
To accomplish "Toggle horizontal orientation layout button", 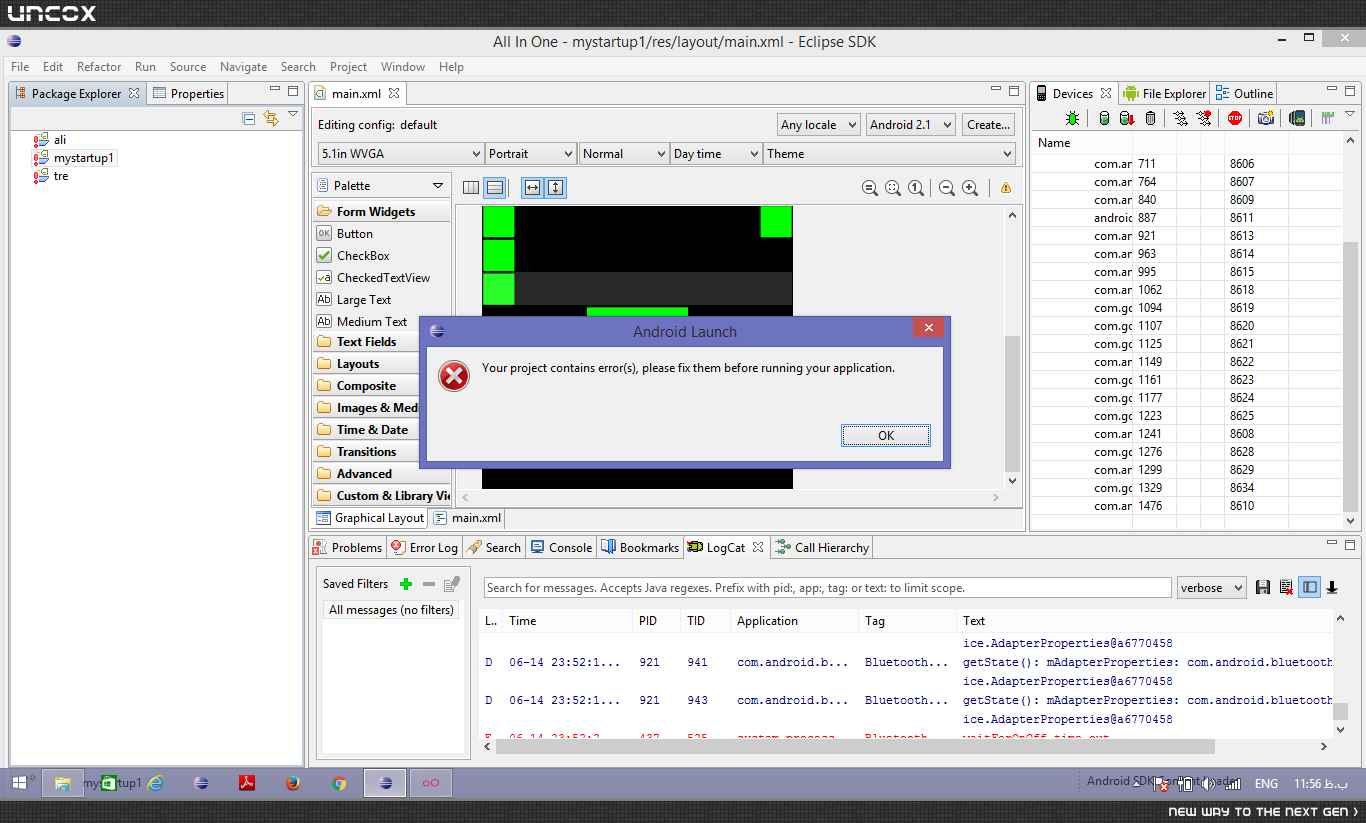I will [x=471, y=188].
